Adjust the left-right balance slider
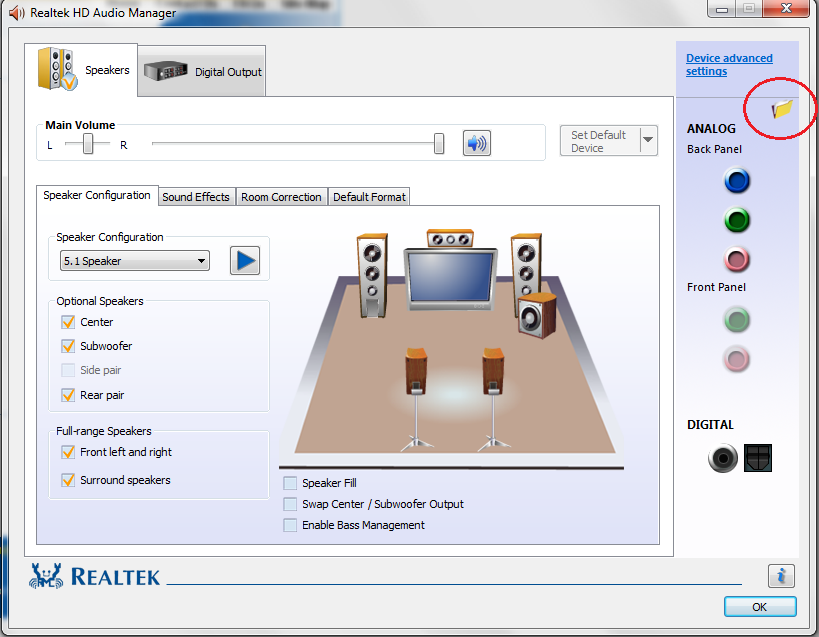819x637 pixels. [x=88, y=144]
